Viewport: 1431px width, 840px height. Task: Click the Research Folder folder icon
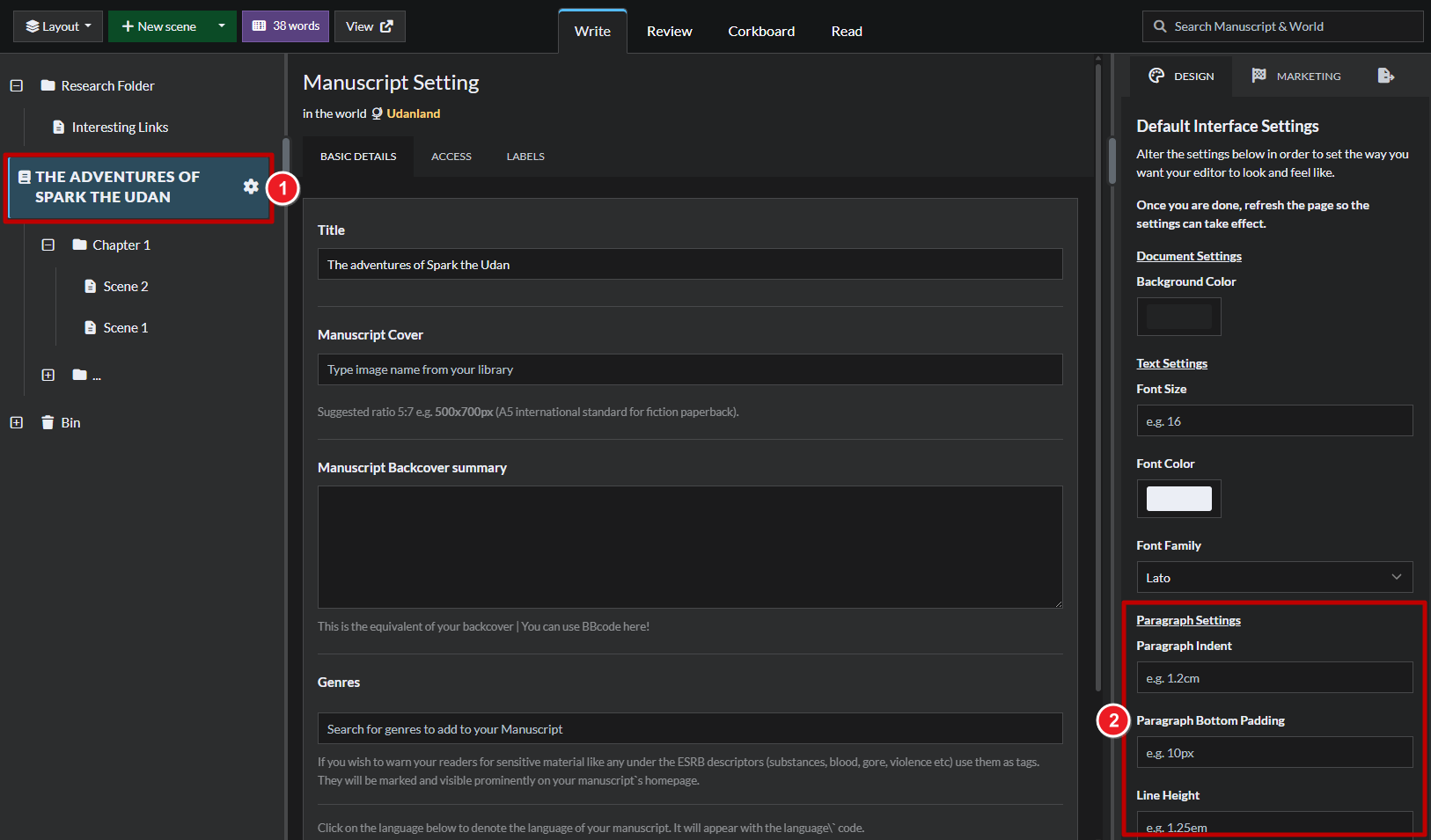coord(48,85)
